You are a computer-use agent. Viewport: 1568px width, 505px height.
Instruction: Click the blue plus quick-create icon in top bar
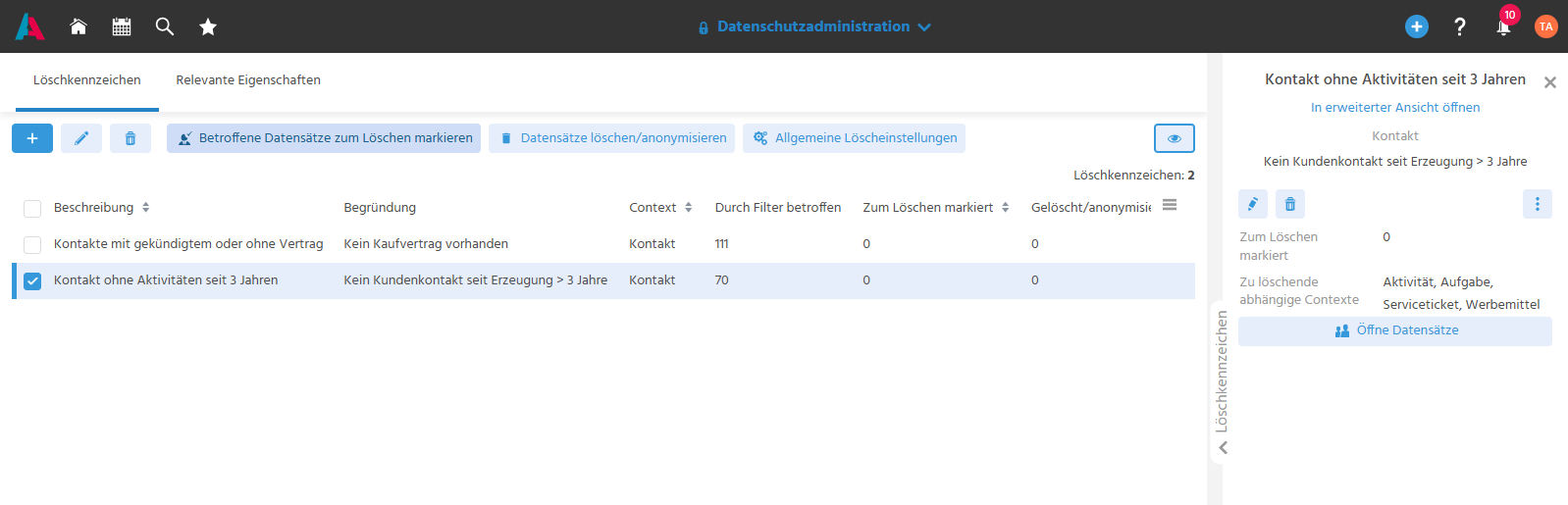1417,26
